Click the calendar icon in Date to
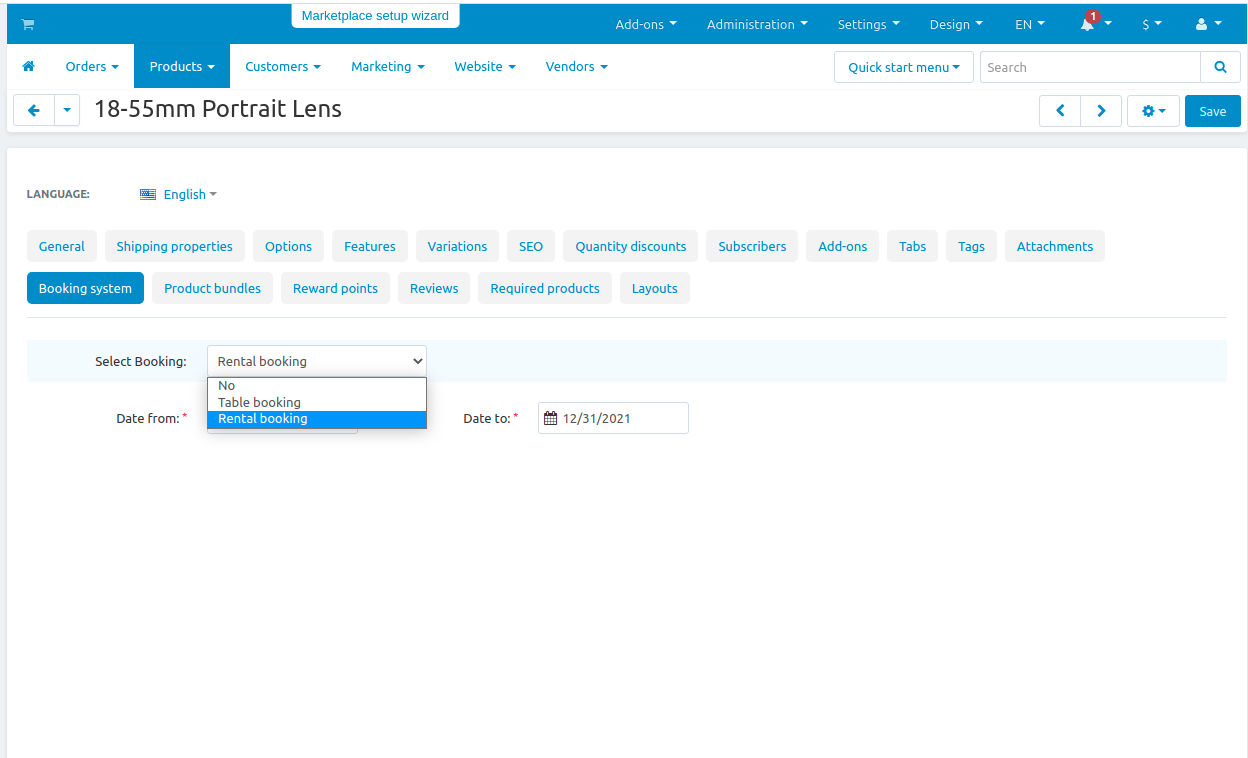 (x=550, y=419)
